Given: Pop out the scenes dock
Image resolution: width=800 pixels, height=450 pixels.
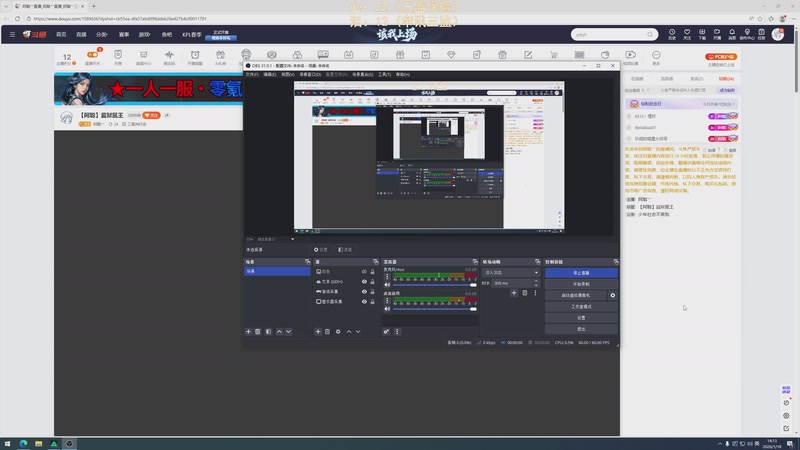Looking at the screenshot, I should pos(307,262).
